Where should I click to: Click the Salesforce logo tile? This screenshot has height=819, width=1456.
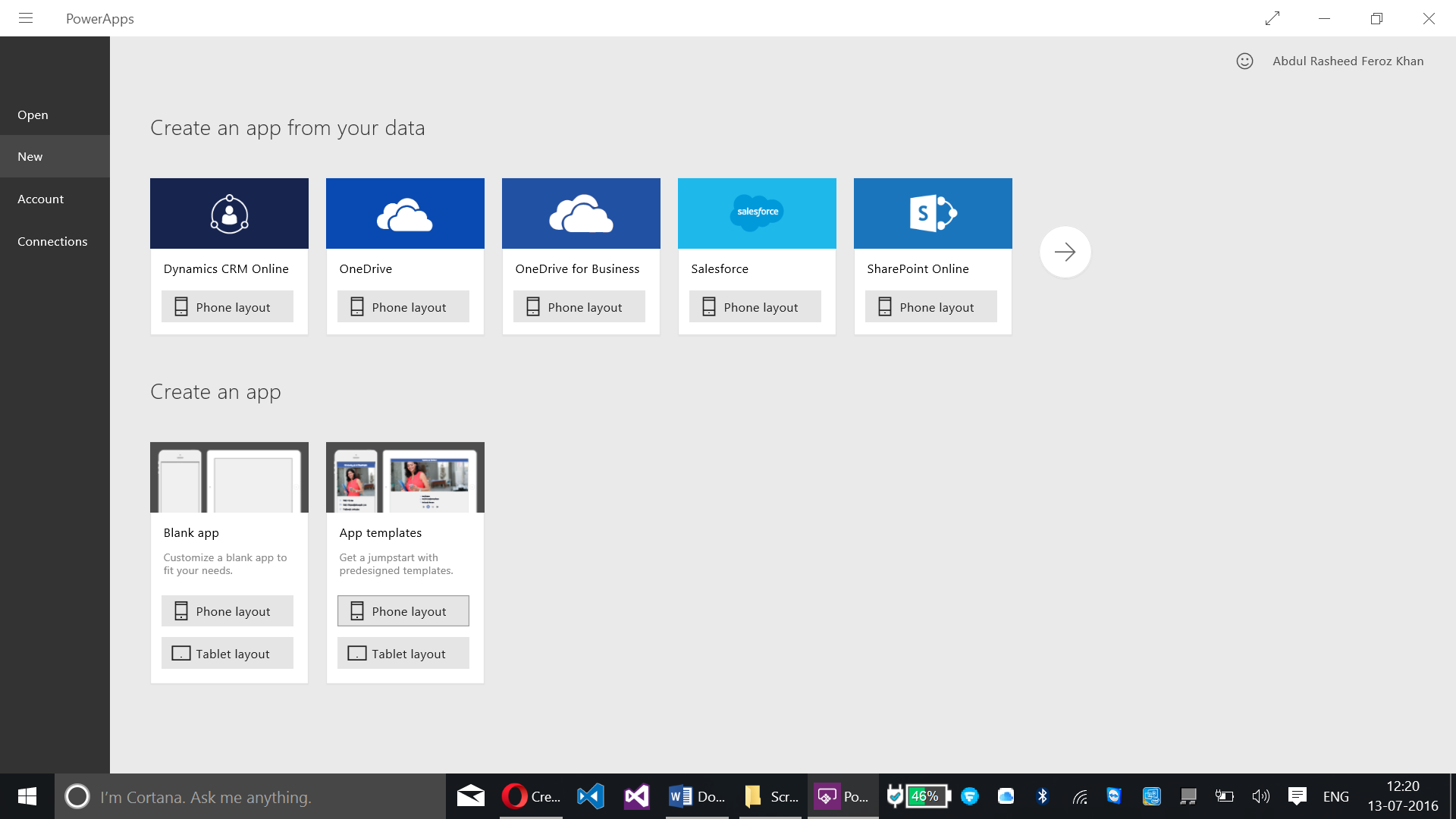[757, 214]
